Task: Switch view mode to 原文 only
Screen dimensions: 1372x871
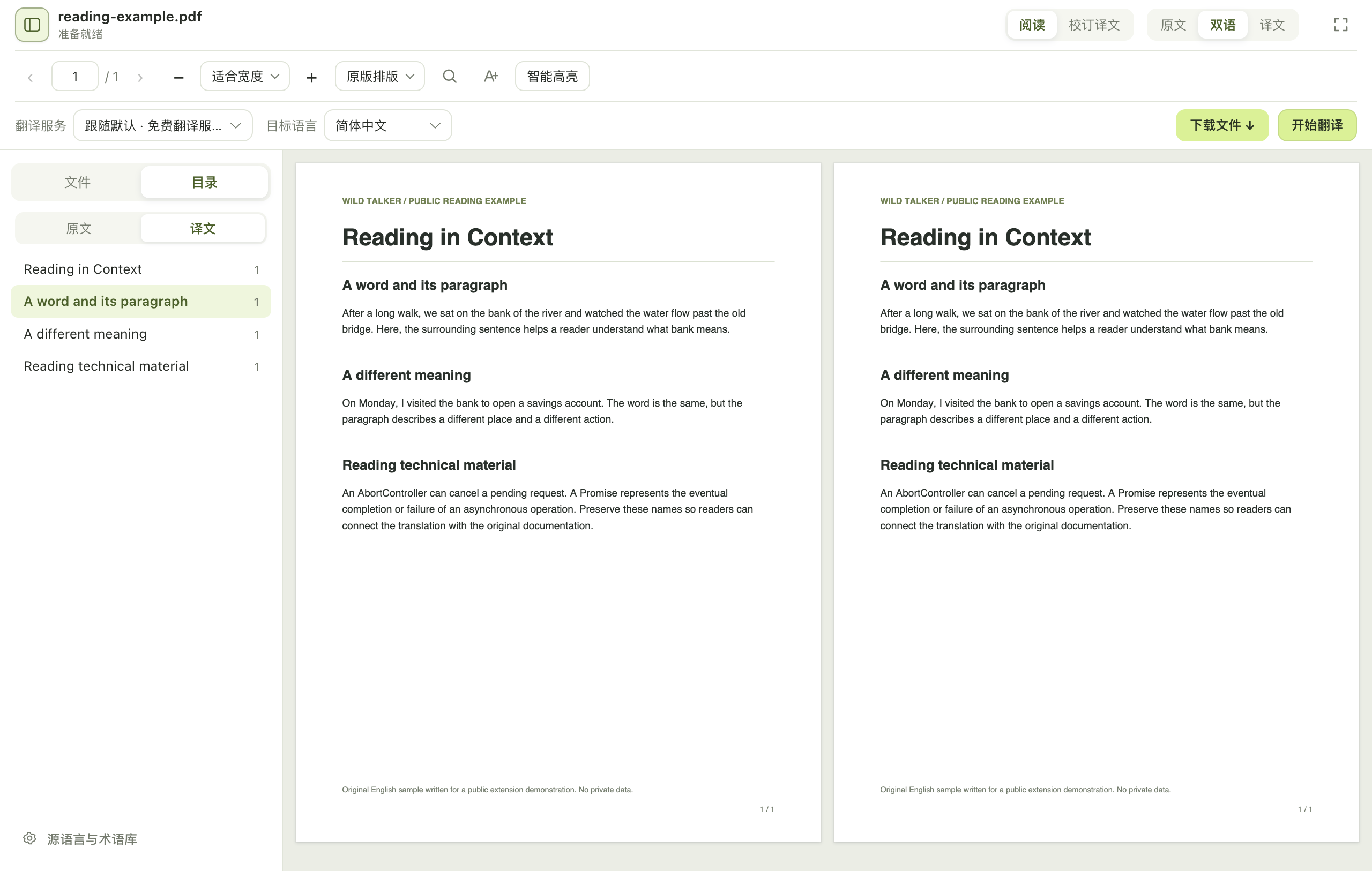Action: [1173, 25]
